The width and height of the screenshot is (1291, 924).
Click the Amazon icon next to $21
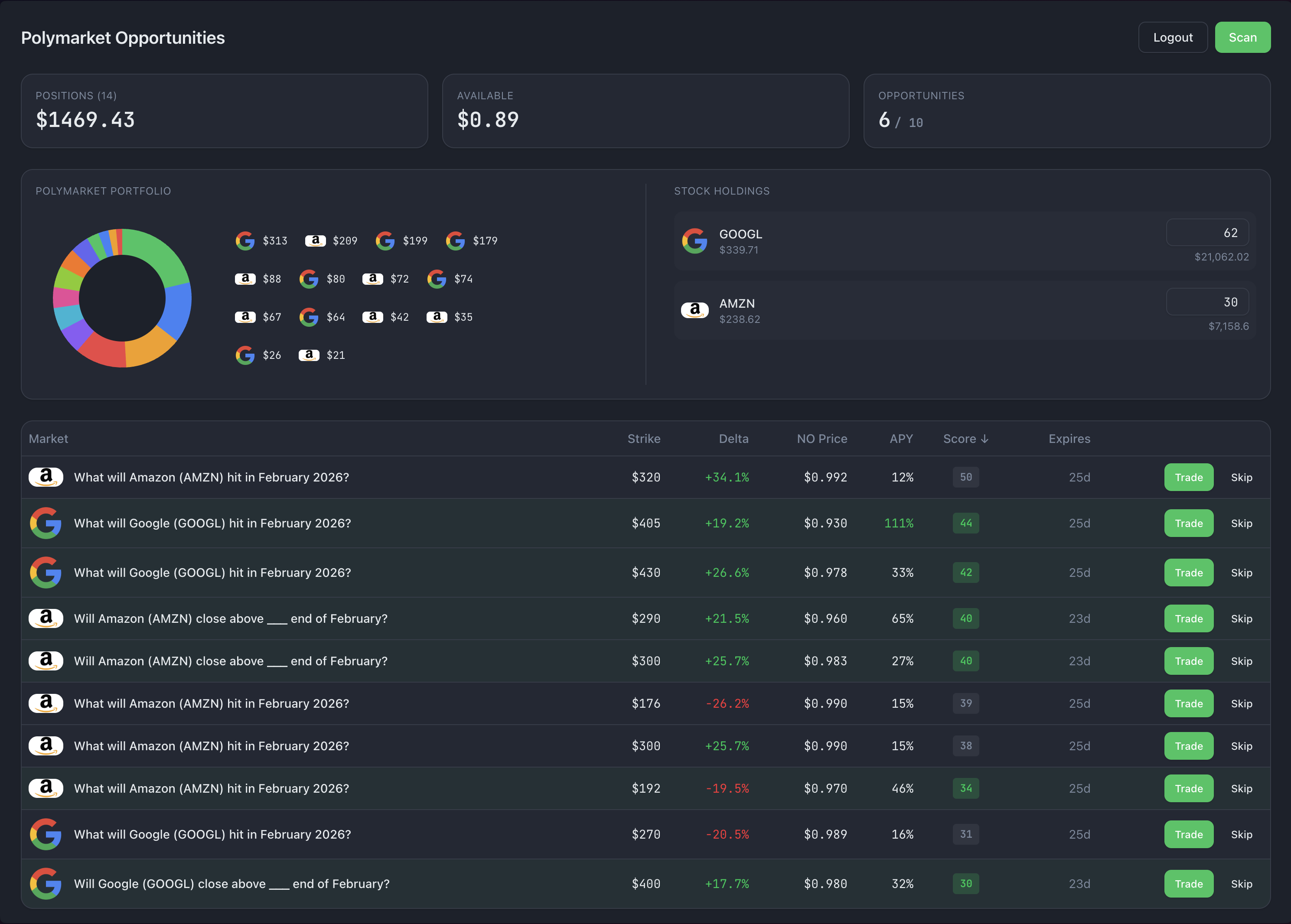[x=309, y=355]
